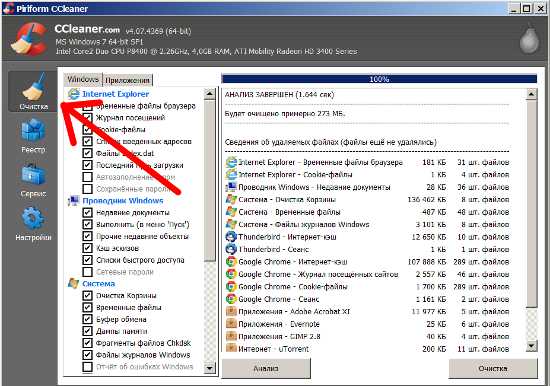
Task: Click the '136 462 КБ' size value
Action: (427, 200)
